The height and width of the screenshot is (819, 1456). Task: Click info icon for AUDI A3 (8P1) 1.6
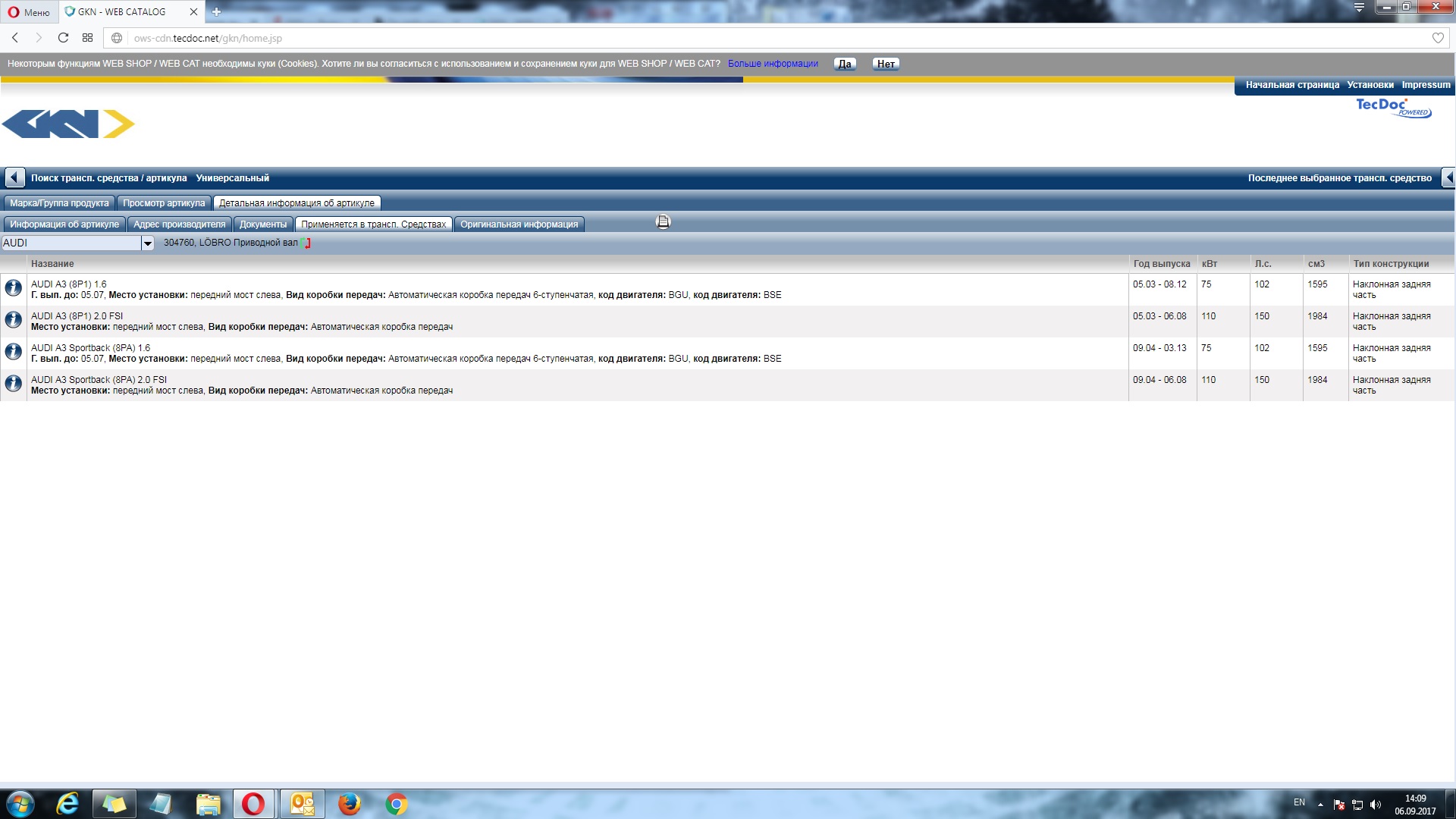(x=13, y=288)
